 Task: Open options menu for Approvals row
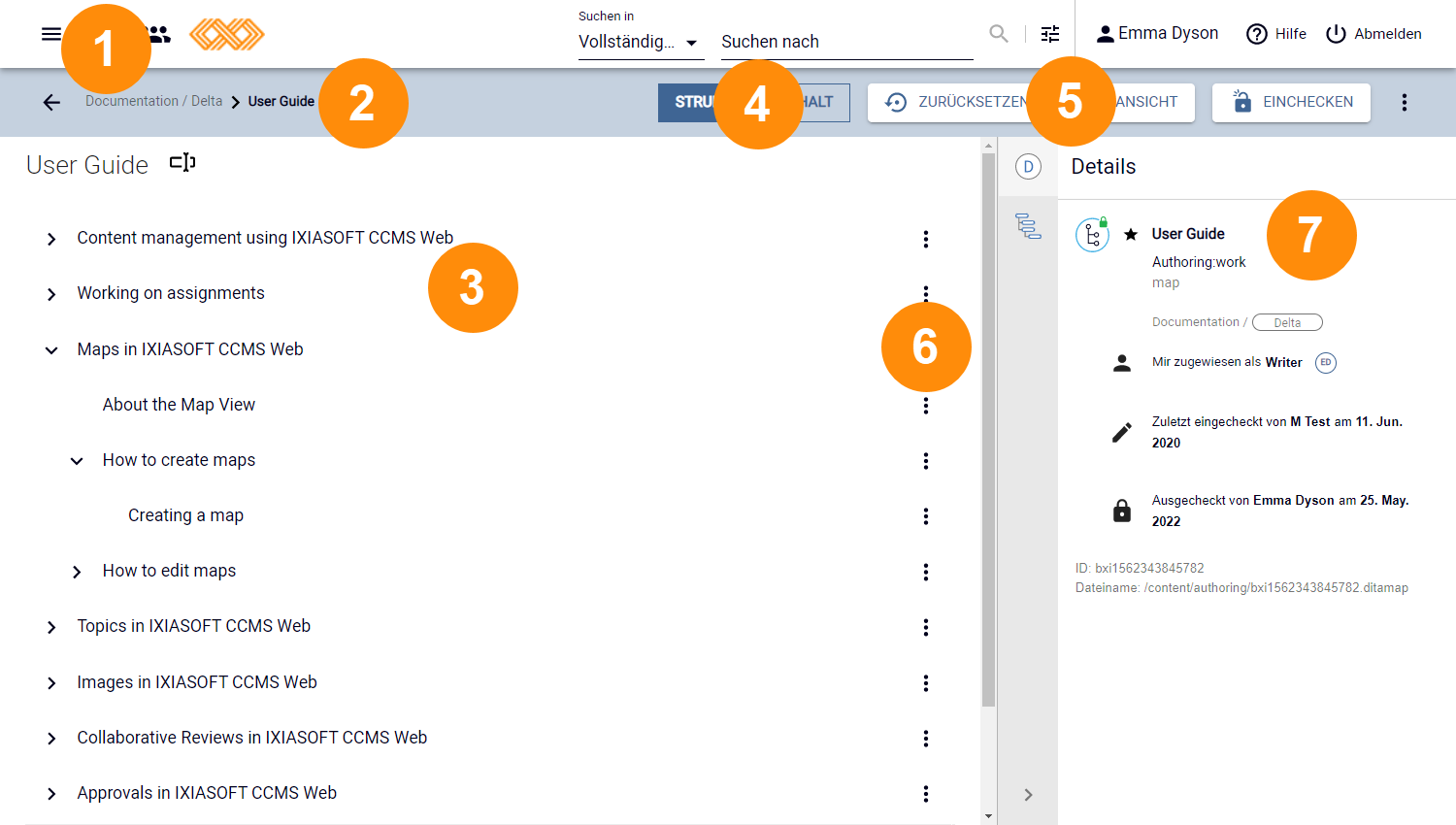click(x=926, y=794)
